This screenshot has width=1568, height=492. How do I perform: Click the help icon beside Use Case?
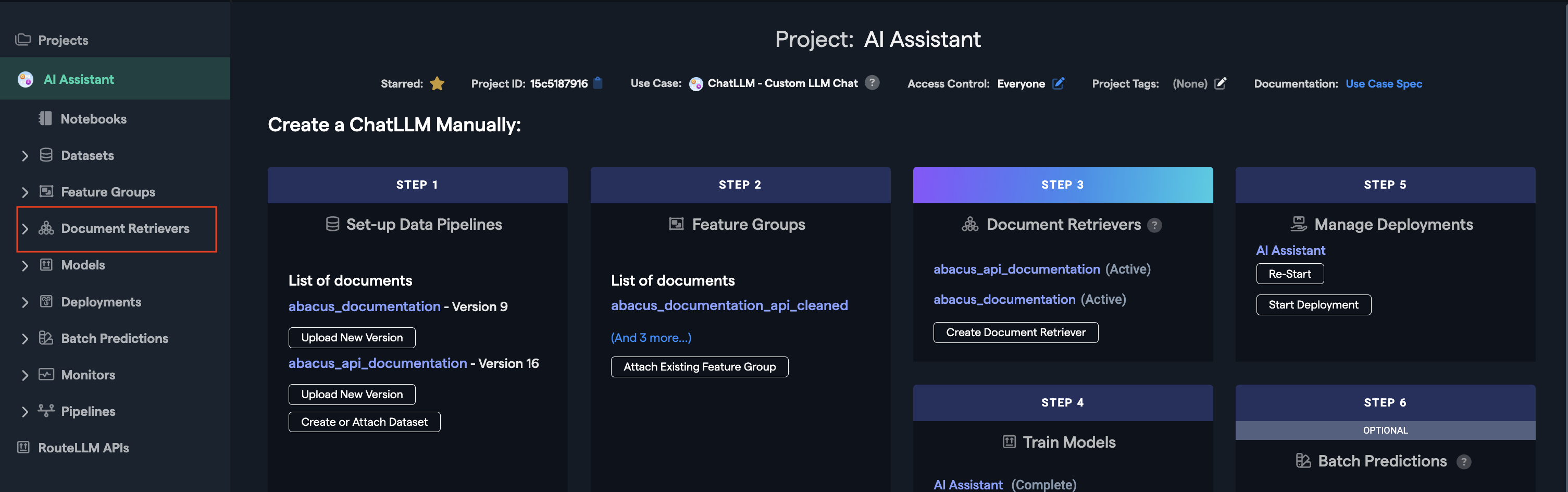[x=872, y=83]
